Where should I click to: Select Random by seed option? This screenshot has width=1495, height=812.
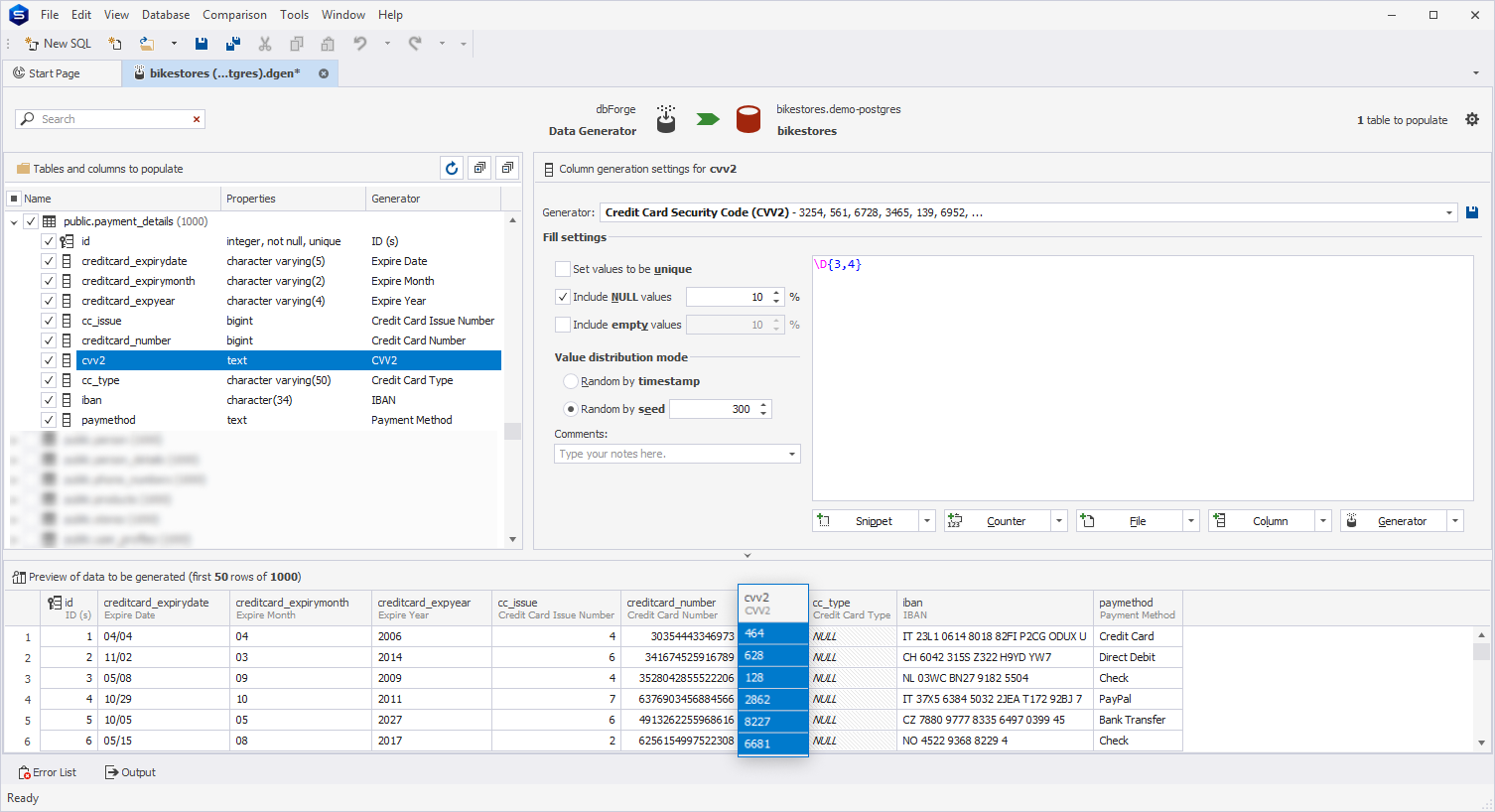click(x=571, y=409)
